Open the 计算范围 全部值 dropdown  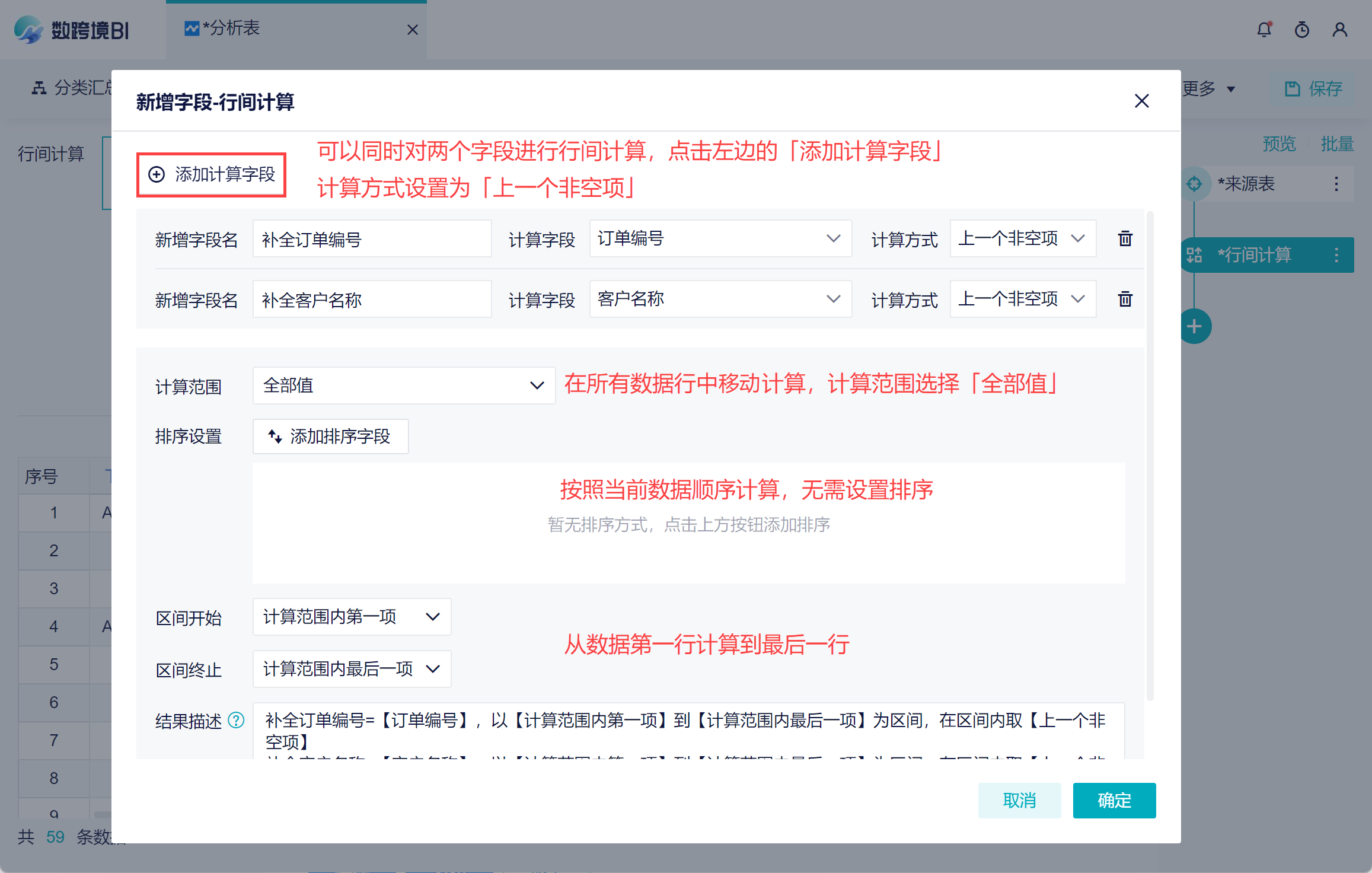pyautogui.click(x=403, y=385)
